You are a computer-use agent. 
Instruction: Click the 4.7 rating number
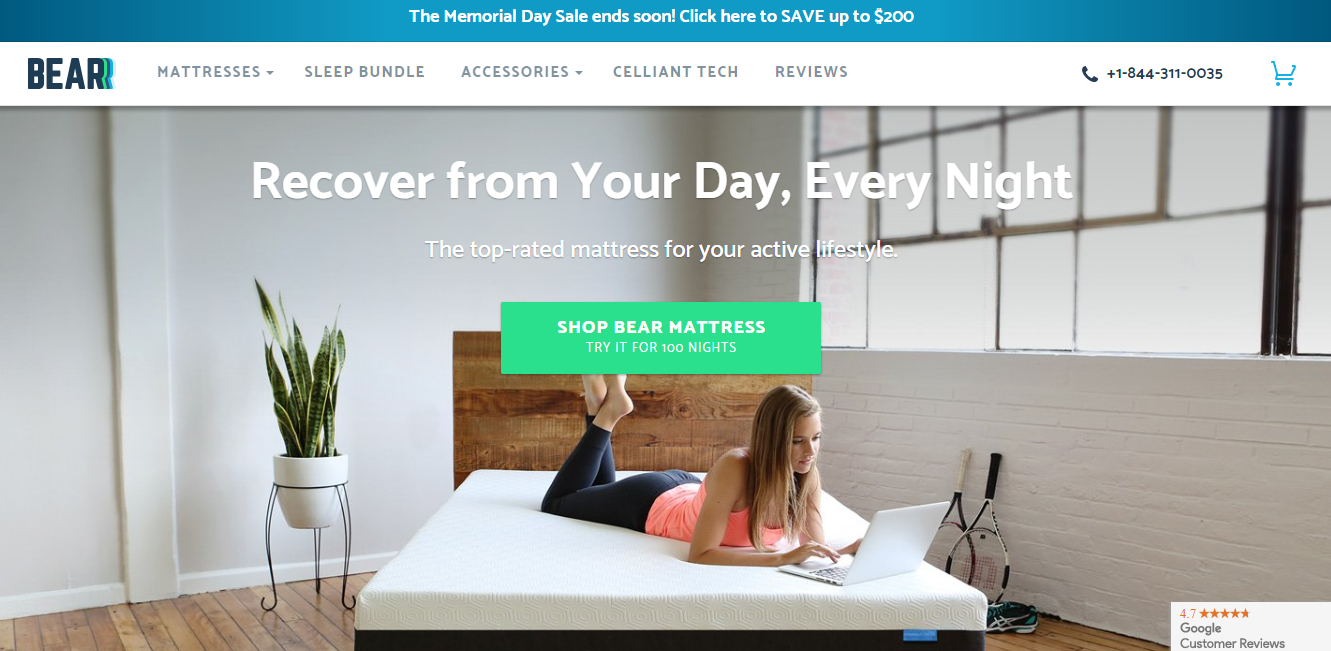click(x=1187, y=614)
